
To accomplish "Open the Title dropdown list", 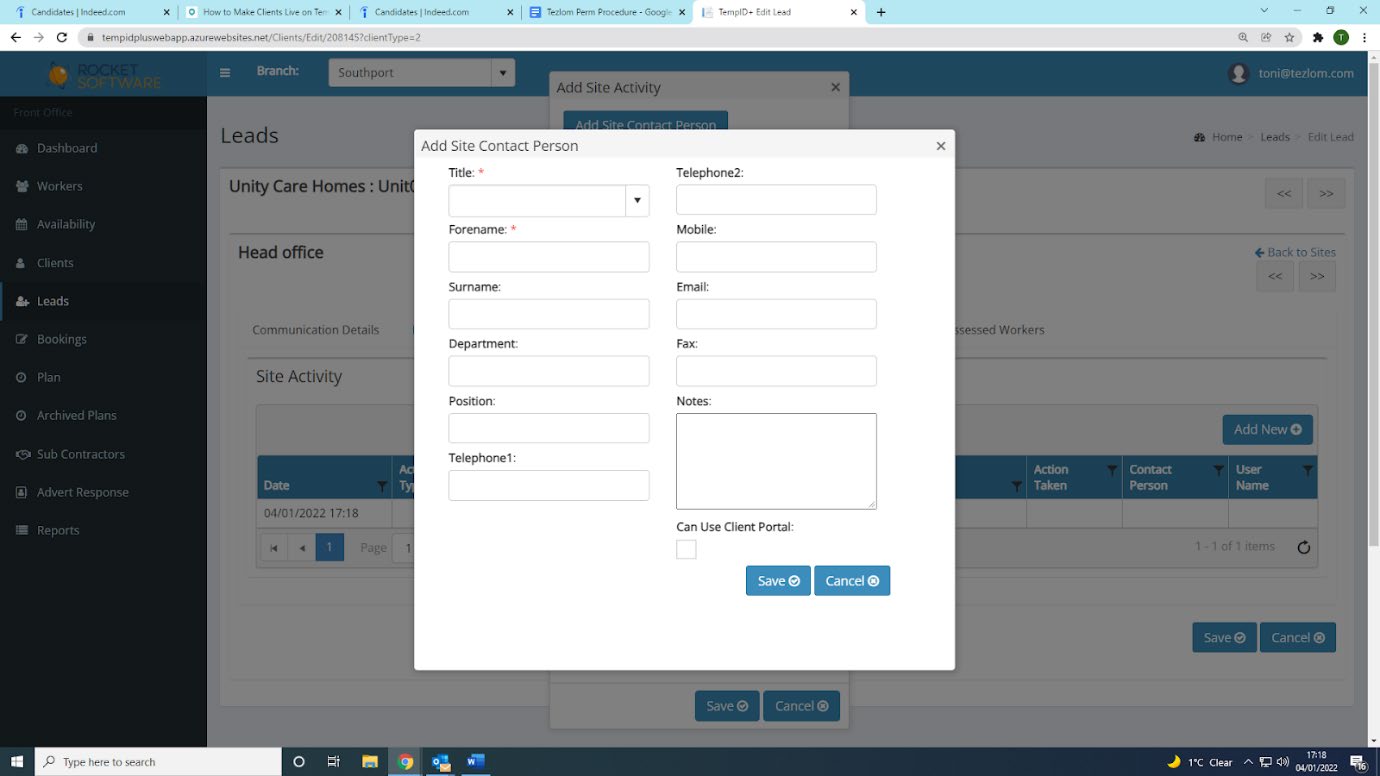I will (637, 201).
